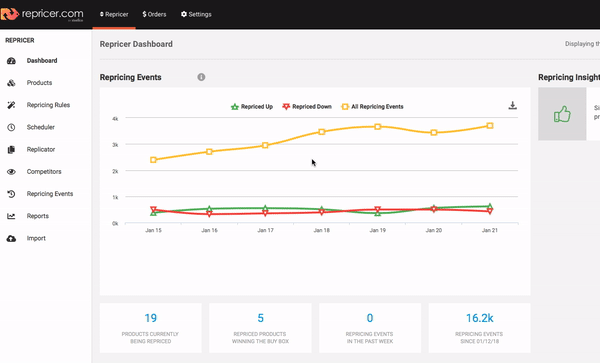Viewport: 600px width, 363px height.
Task: Open Competitors from the sidebar
Action: coord(44,172)
